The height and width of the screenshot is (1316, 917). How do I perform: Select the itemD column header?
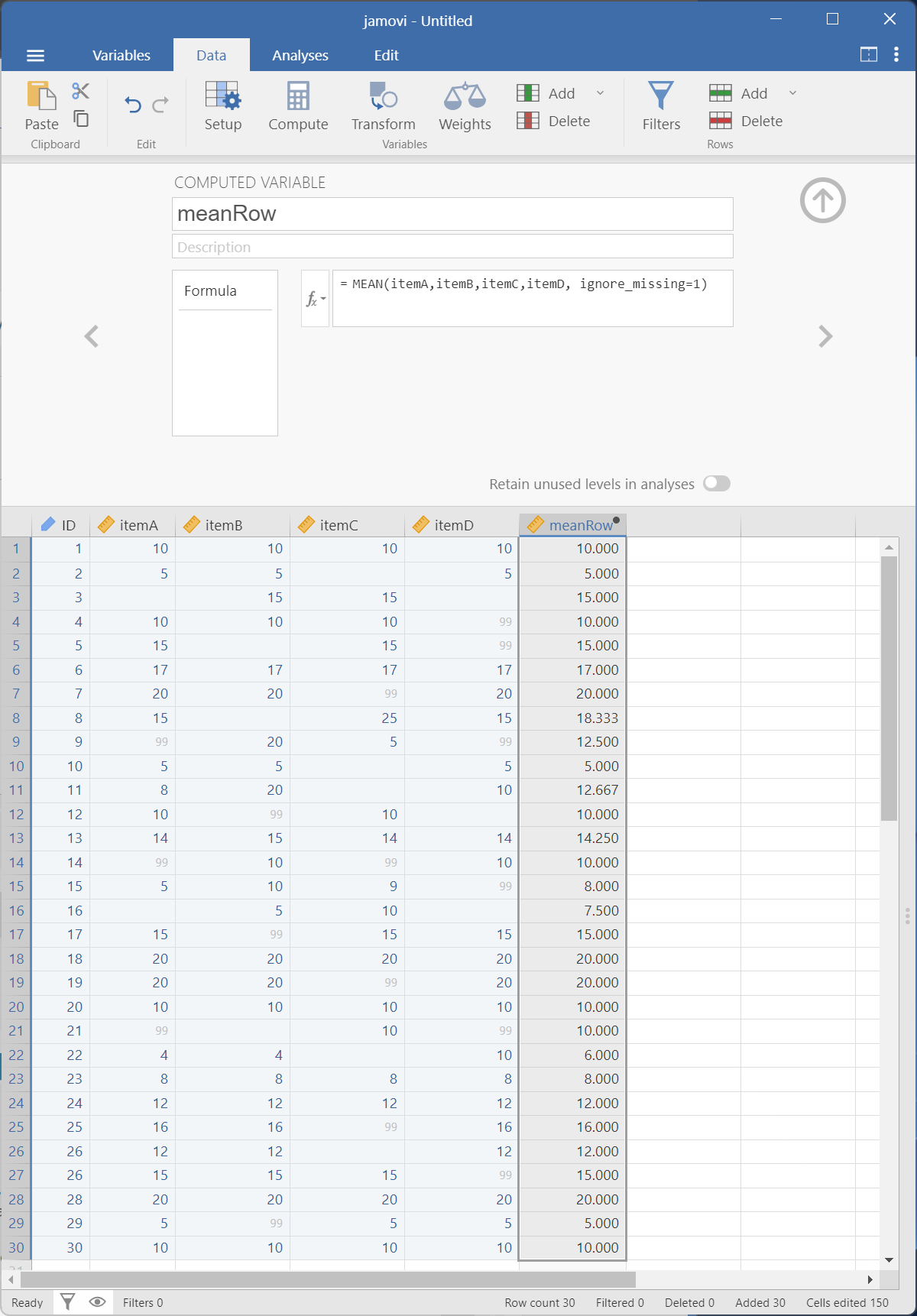click(x=462, y=525)
